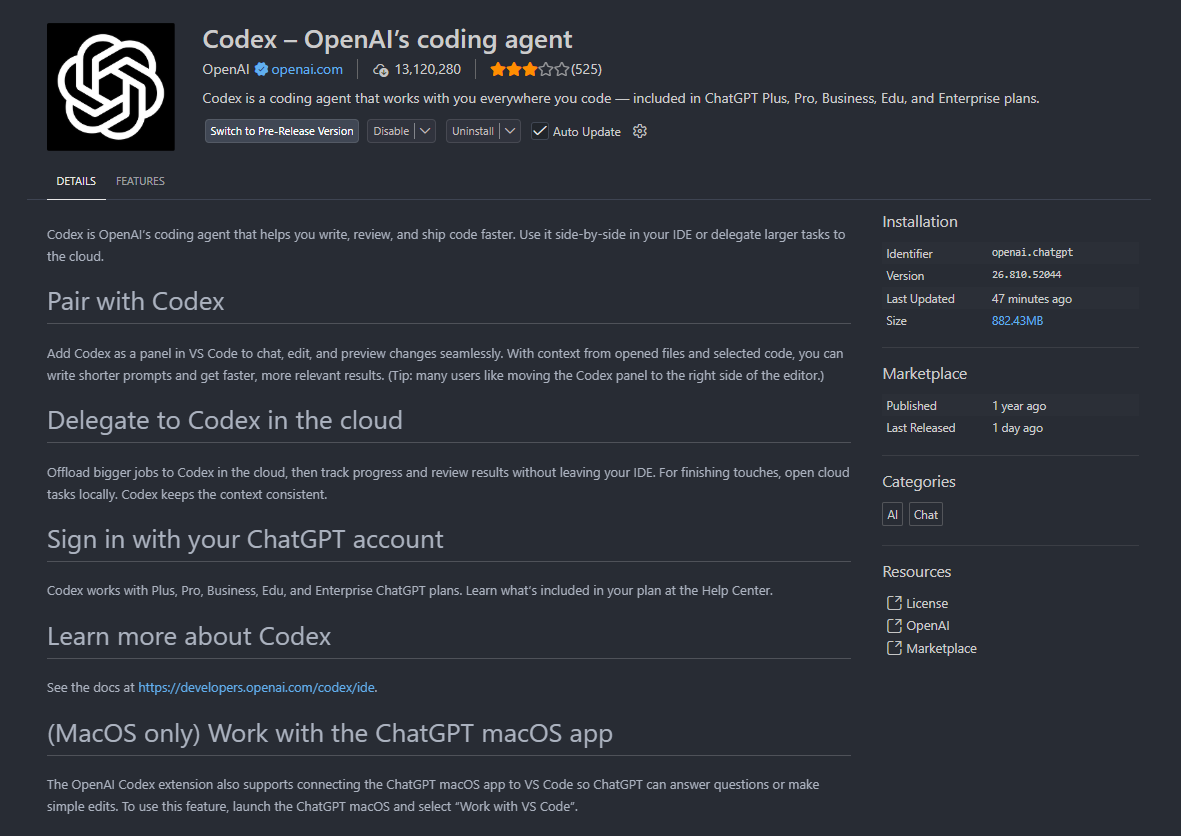Screen dimensions: 1181x836
Task: Toggle the Auto Update checkbox
Action: click(x=540, y=131)
